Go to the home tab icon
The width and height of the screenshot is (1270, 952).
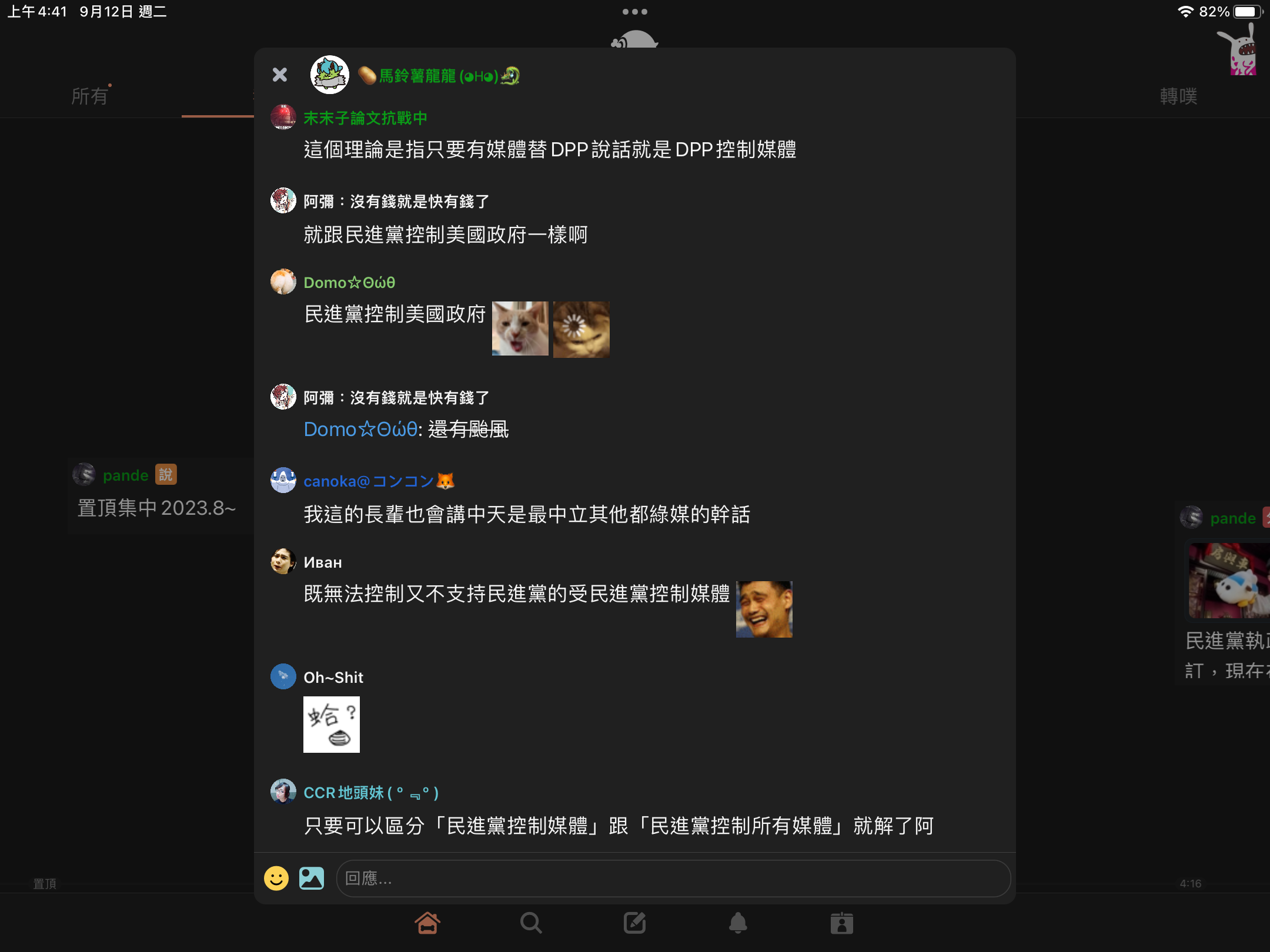(x=427, y=923)
